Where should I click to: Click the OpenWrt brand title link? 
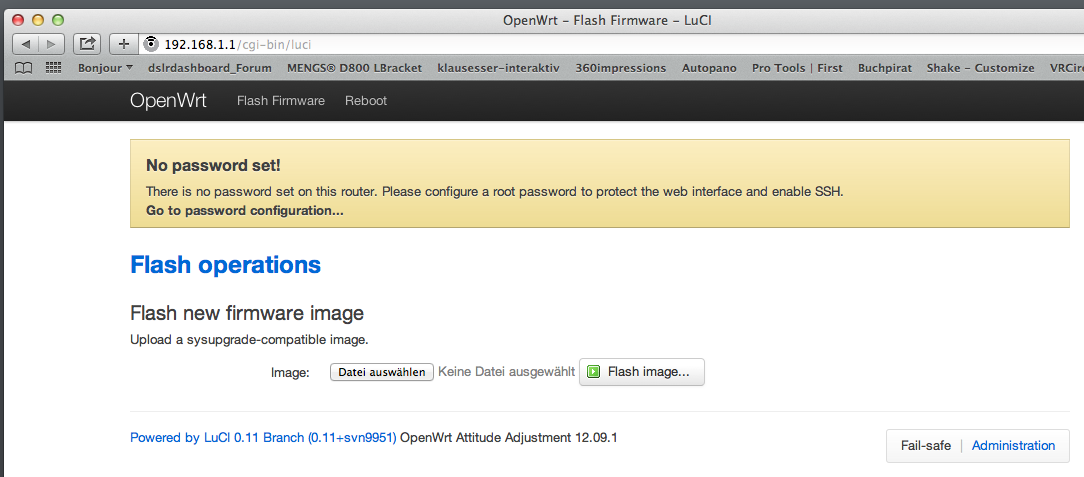[x=168, y=101]
